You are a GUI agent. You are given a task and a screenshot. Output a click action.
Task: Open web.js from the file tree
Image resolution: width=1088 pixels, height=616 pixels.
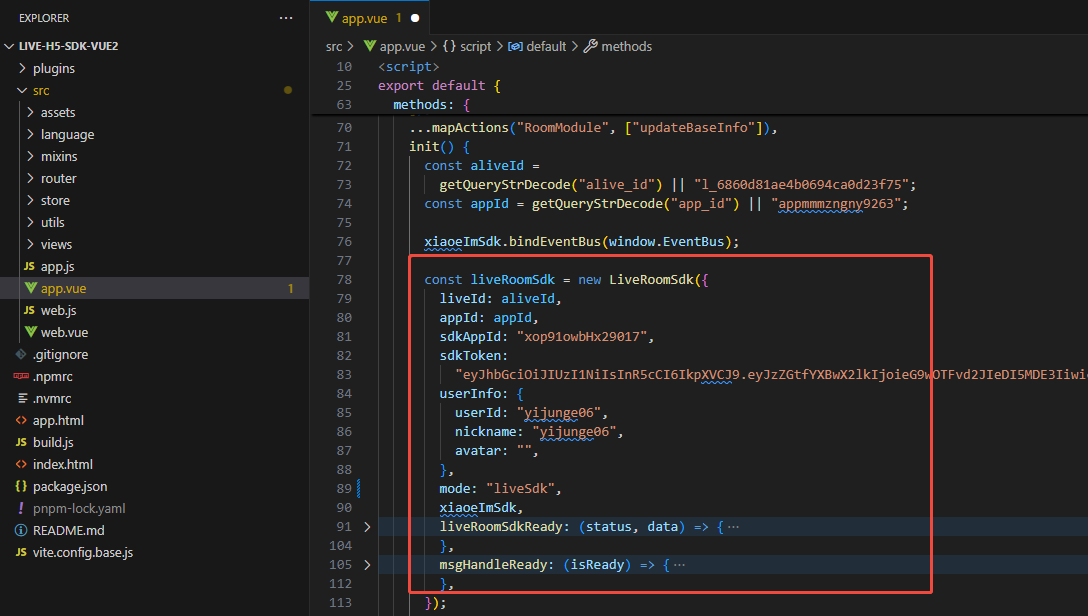(58, 310)
